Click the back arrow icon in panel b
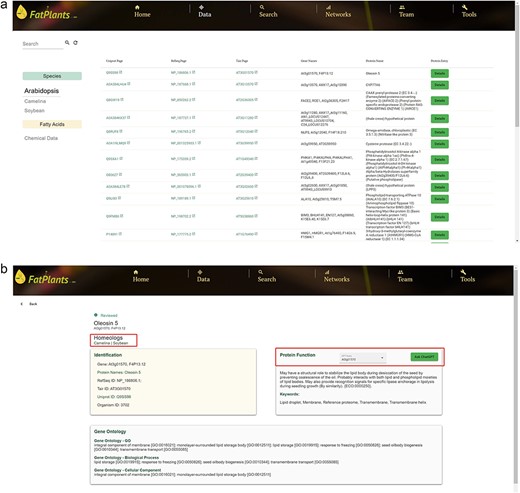Image resolution: width=520 pixels, height=493 pixels. click(22, 304)
